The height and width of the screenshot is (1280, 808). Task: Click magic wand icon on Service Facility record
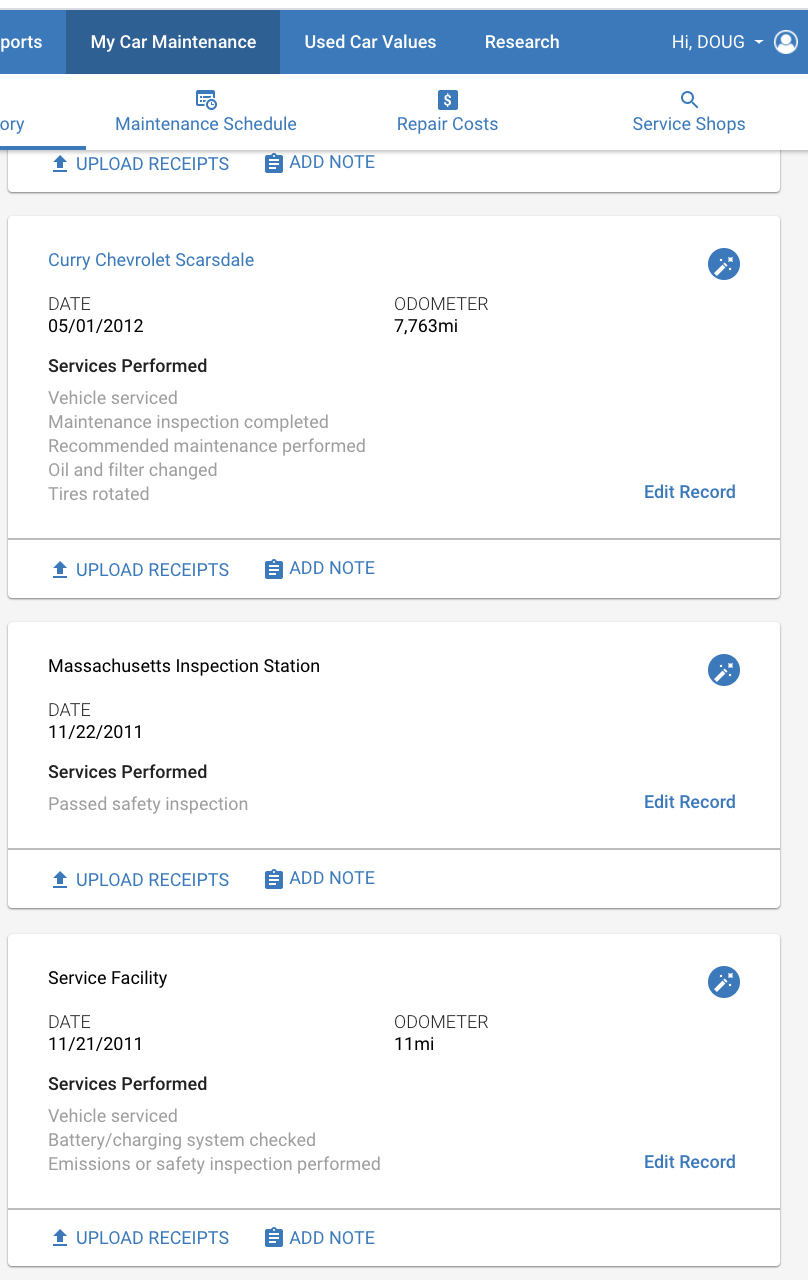724,982
